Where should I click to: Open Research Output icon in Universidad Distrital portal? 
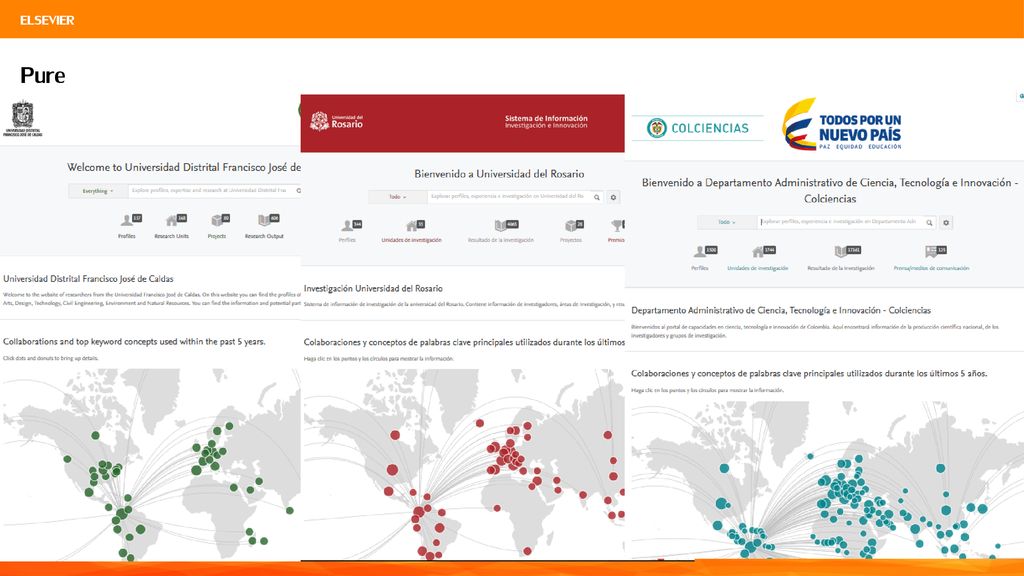pyautogui.click(x=268, y=221)
